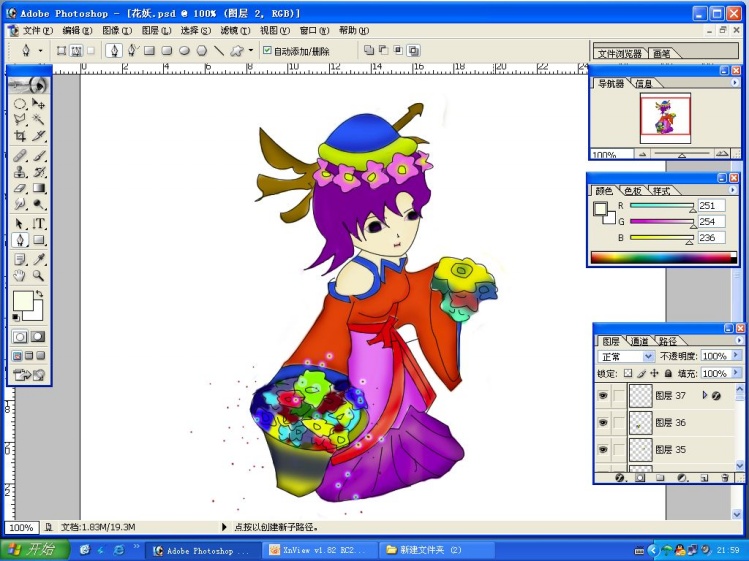Select the Elliptical Marquee tool

(20, 104)
